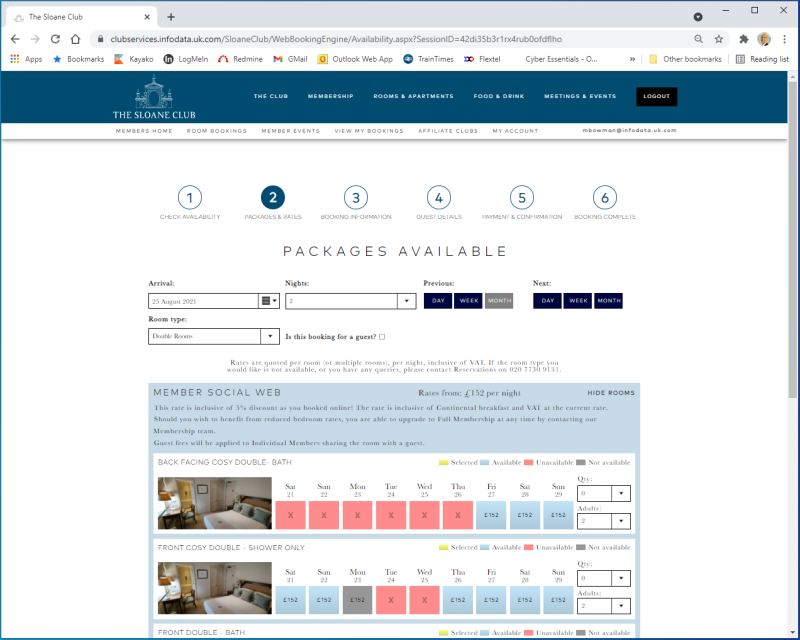Viewport: 800px width, 640px height.
Task: Click the Outlook Web App bookmark
Action: pos(355,59)
